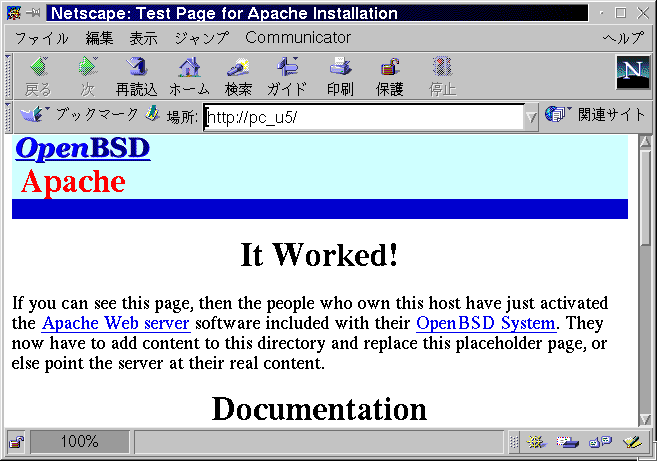Follow the OpenBSD System link
657x461 pixels.
click(x=486, y=323)
